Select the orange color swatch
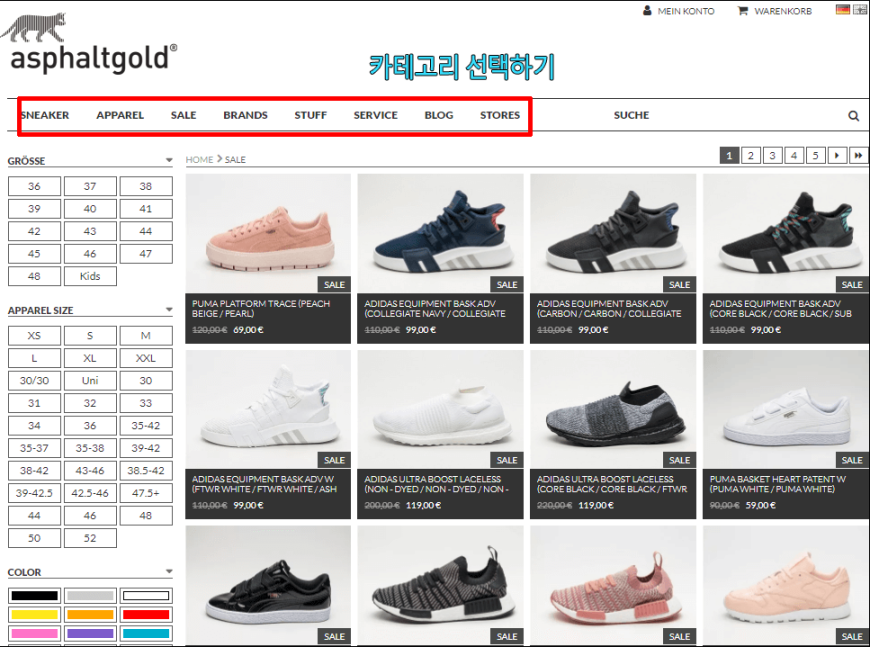 (x=90, y=614)
